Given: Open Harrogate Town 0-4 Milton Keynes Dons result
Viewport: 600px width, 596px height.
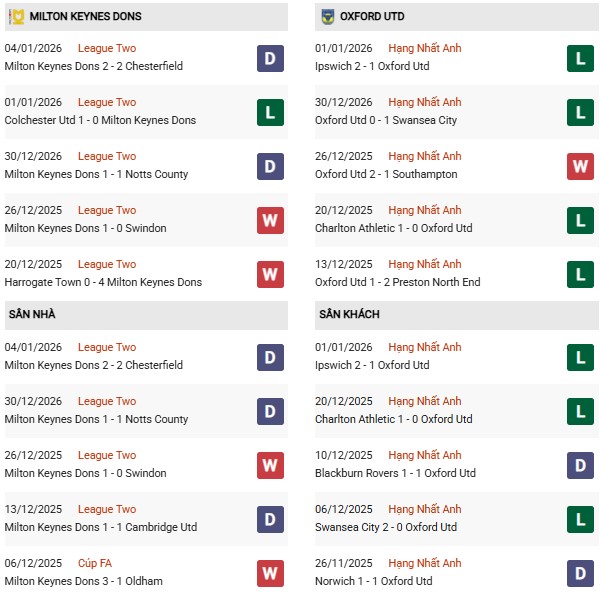Looking at the screenshot, I should click(103, 282).
